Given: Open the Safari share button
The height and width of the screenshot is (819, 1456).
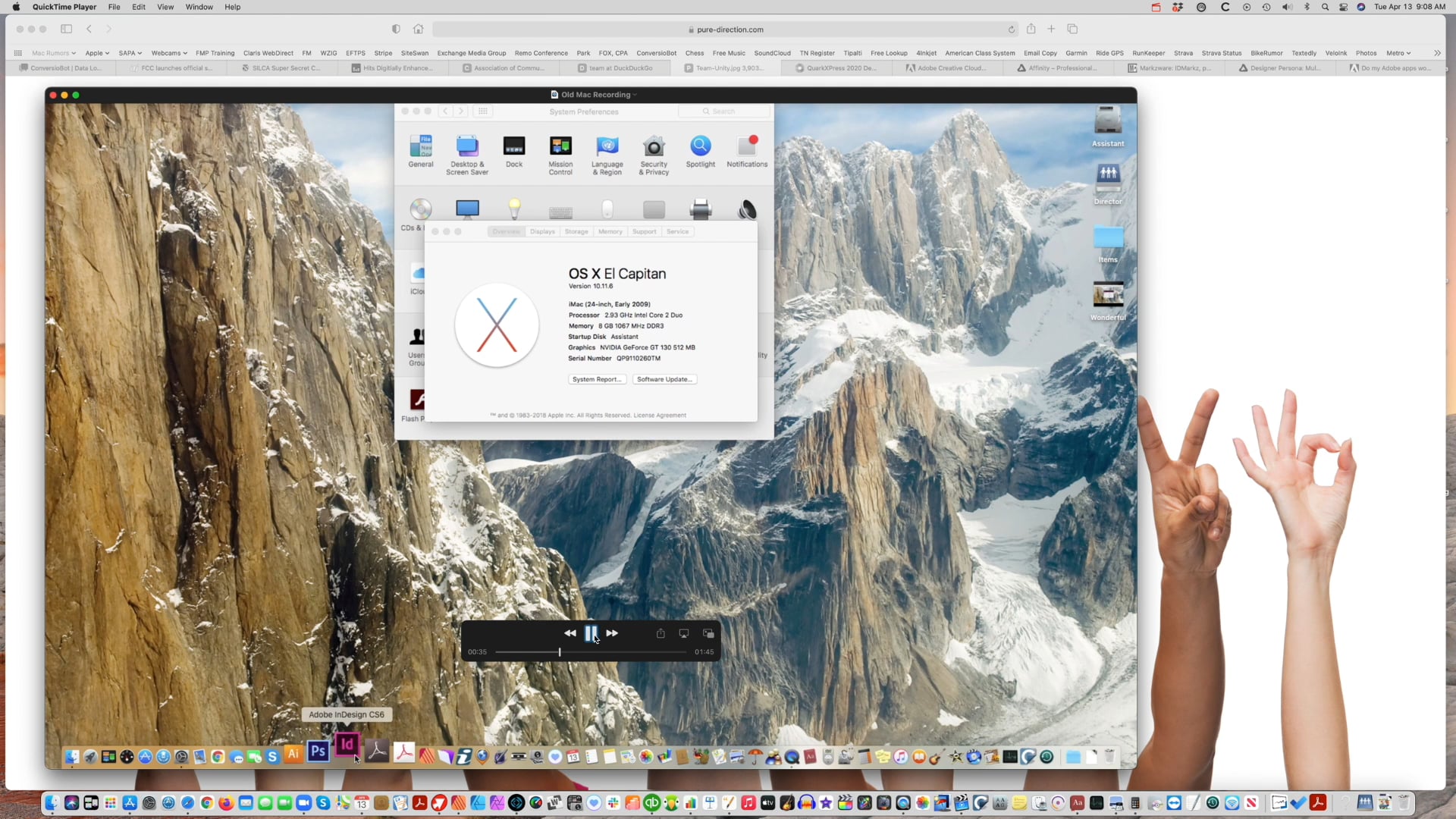Looking at the screenshot, I should (1031, 29).
